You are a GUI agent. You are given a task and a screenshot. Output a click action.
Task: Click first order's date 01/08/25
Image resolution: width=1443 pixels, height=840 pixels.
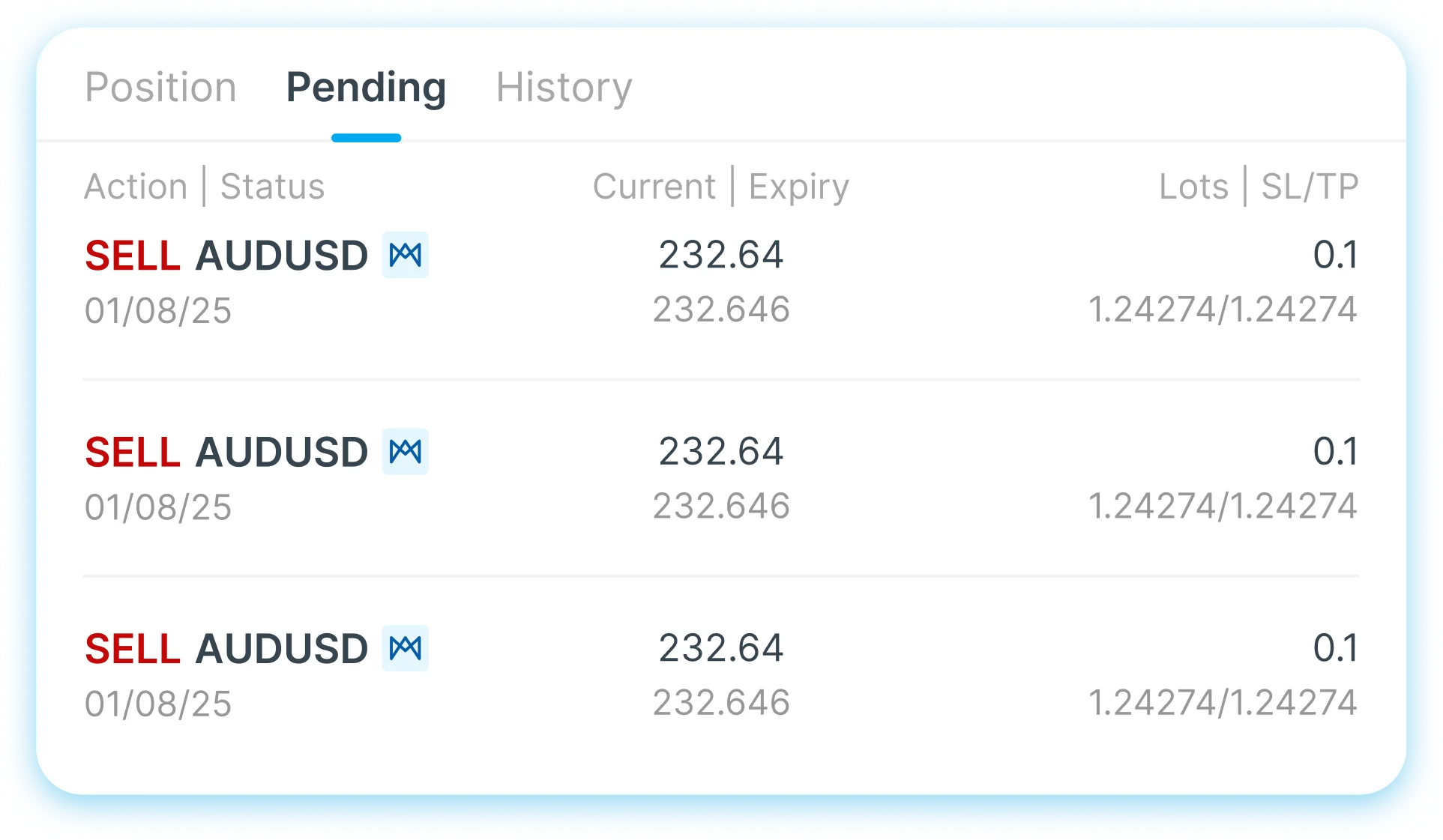158,310
